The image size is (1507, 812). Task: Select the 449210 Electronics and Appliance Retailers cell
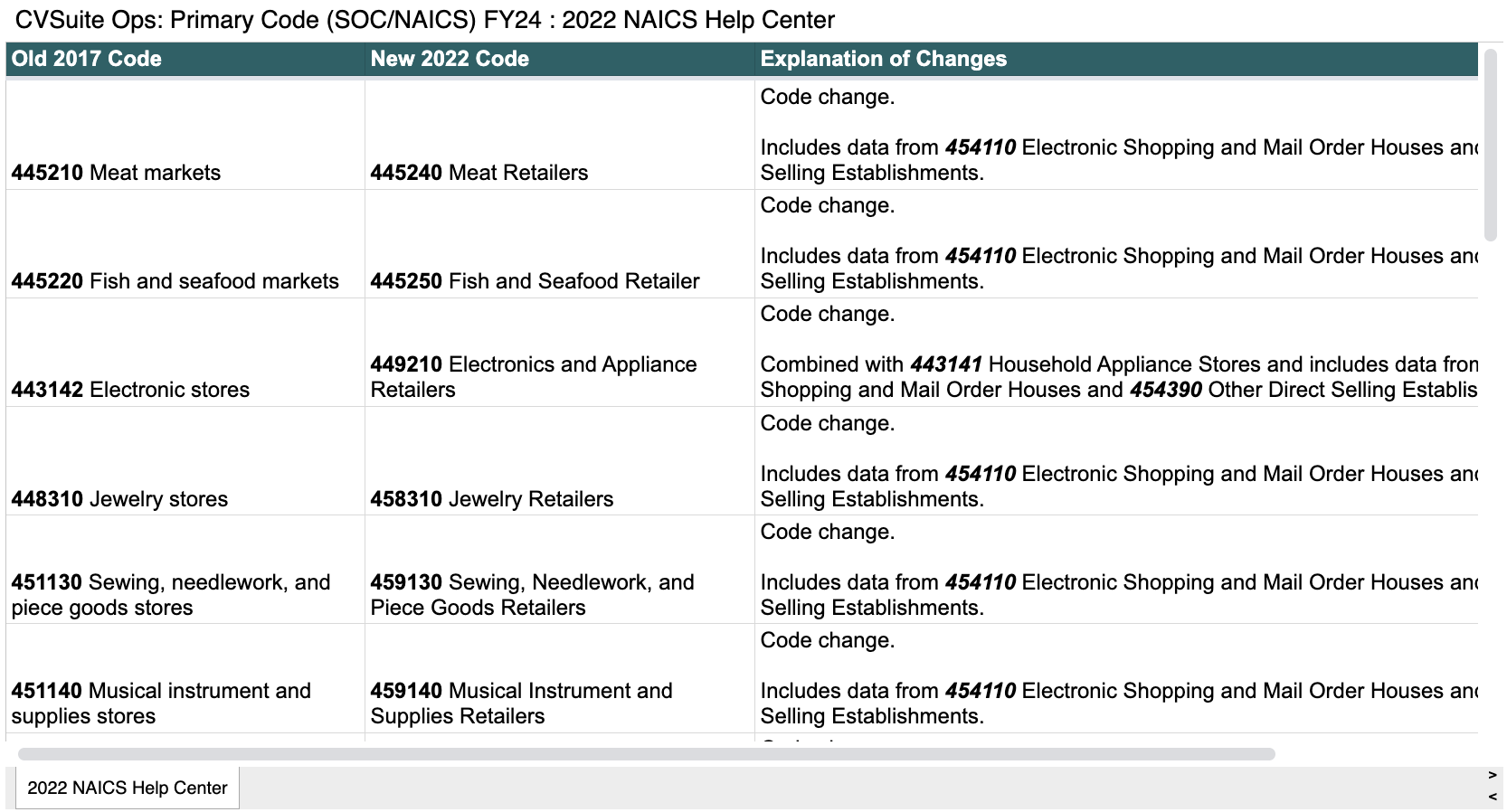point(533,377)
